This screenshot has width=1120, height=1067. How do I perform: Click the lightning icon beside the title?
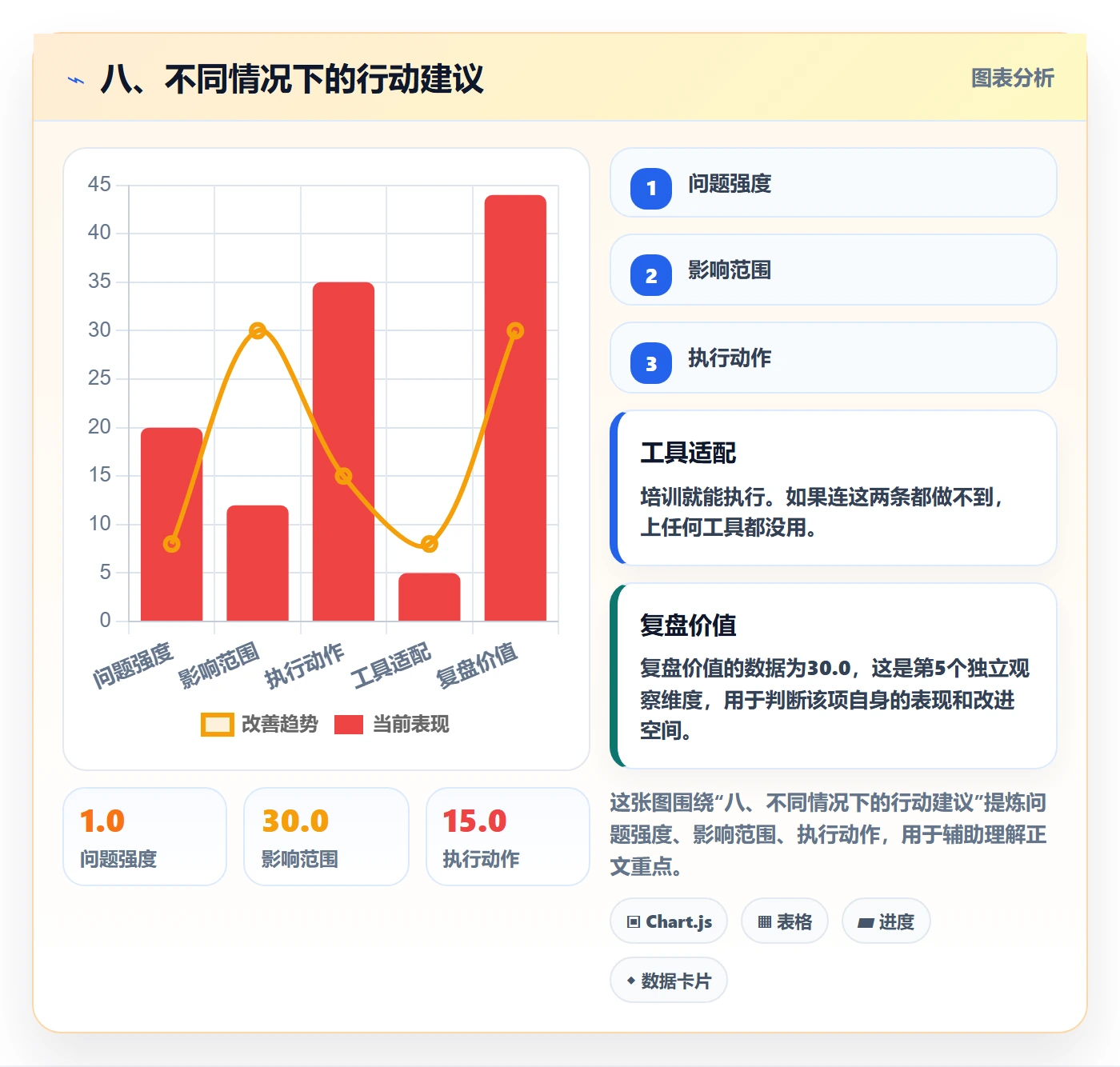76,80
